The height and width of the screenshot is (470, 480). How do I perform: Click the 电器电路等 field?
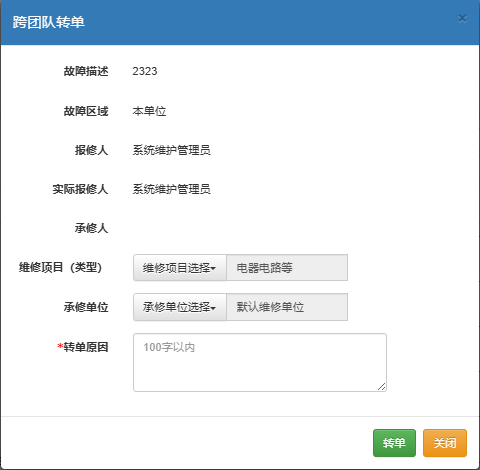coord(287,268)
